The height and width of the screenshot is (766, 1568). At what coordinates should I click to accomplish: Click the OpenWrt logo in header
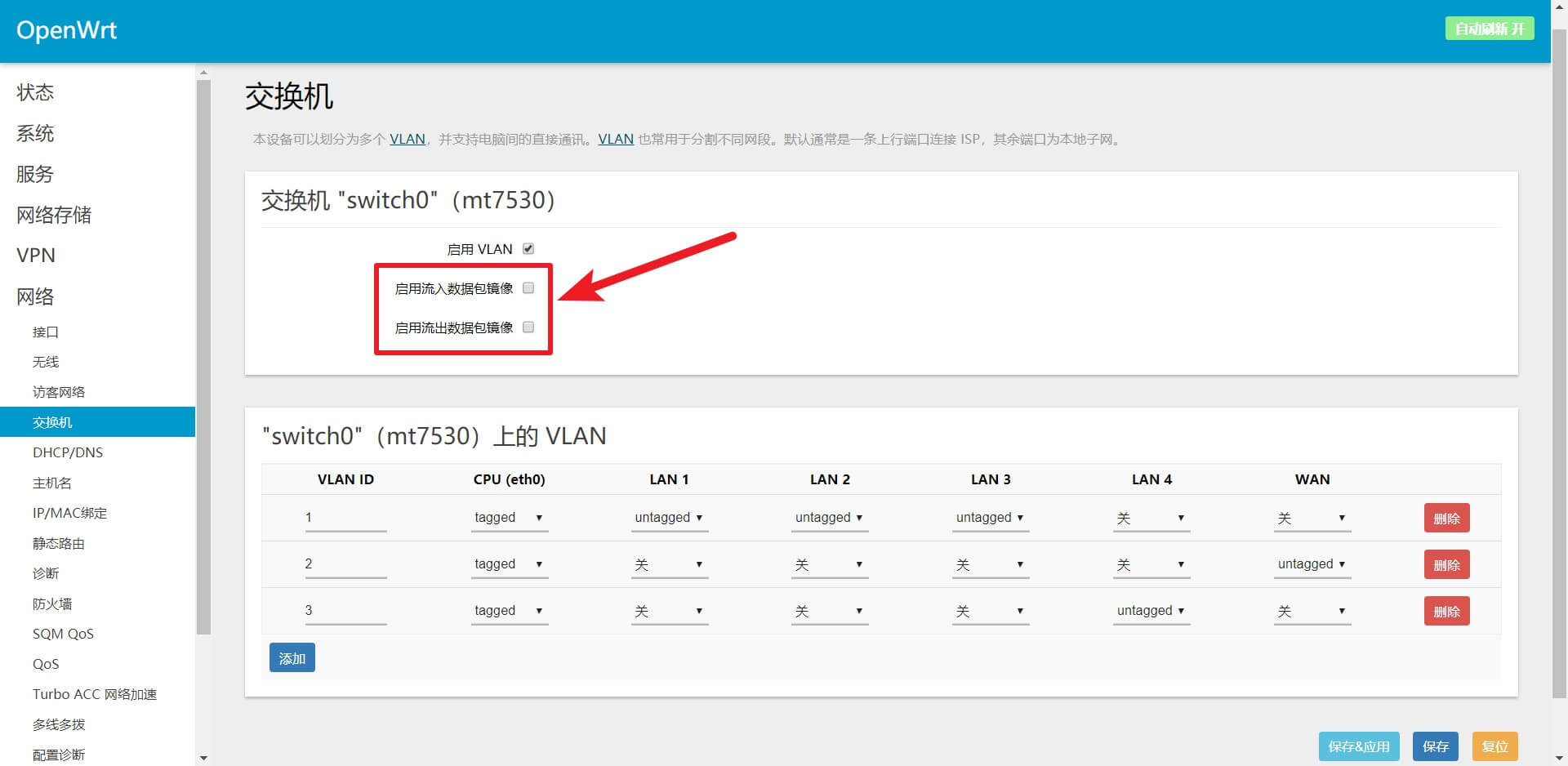point(66,30)
